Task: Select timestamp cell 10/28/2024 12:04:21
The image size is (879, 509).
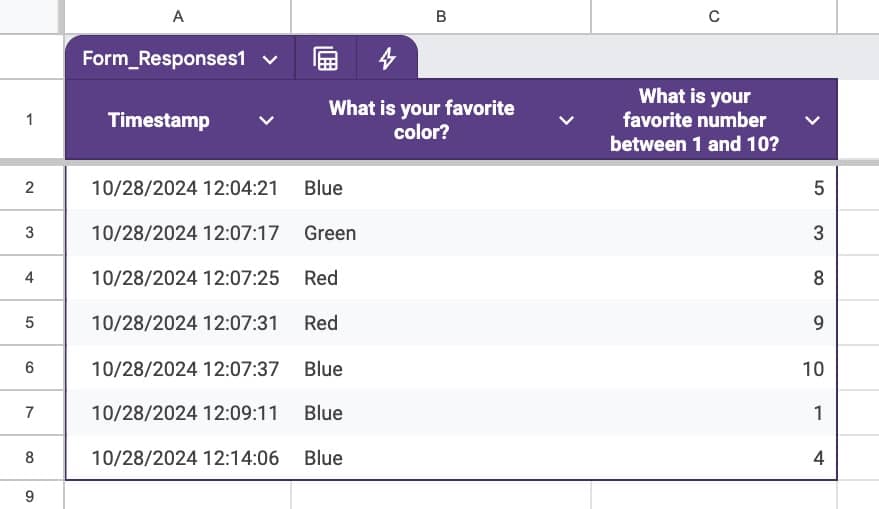Action: [x=184, y=188]
